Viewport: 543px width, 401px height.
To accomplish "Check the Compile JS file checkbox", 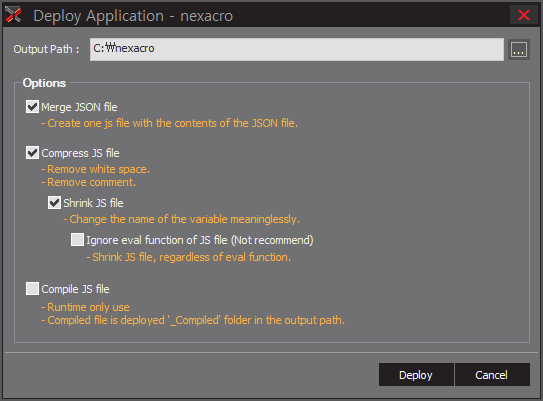I will [x=32, y=288].
